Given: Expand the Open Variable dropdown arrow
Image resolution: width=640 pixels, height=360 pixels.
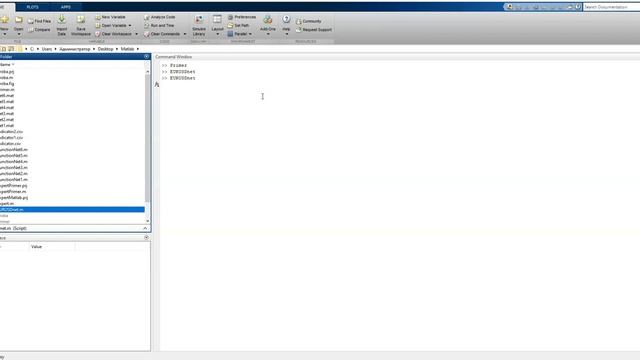Looking at the screenshot, I should click(130, 26).
